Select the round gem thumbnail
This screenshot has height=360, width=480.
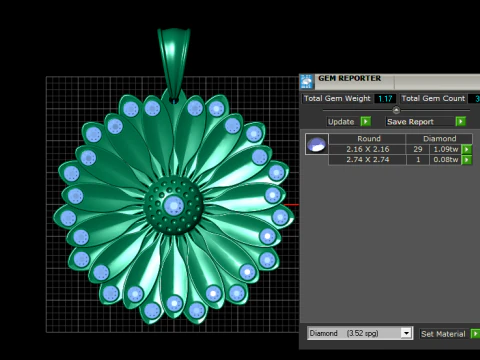[x=317, y=144]
